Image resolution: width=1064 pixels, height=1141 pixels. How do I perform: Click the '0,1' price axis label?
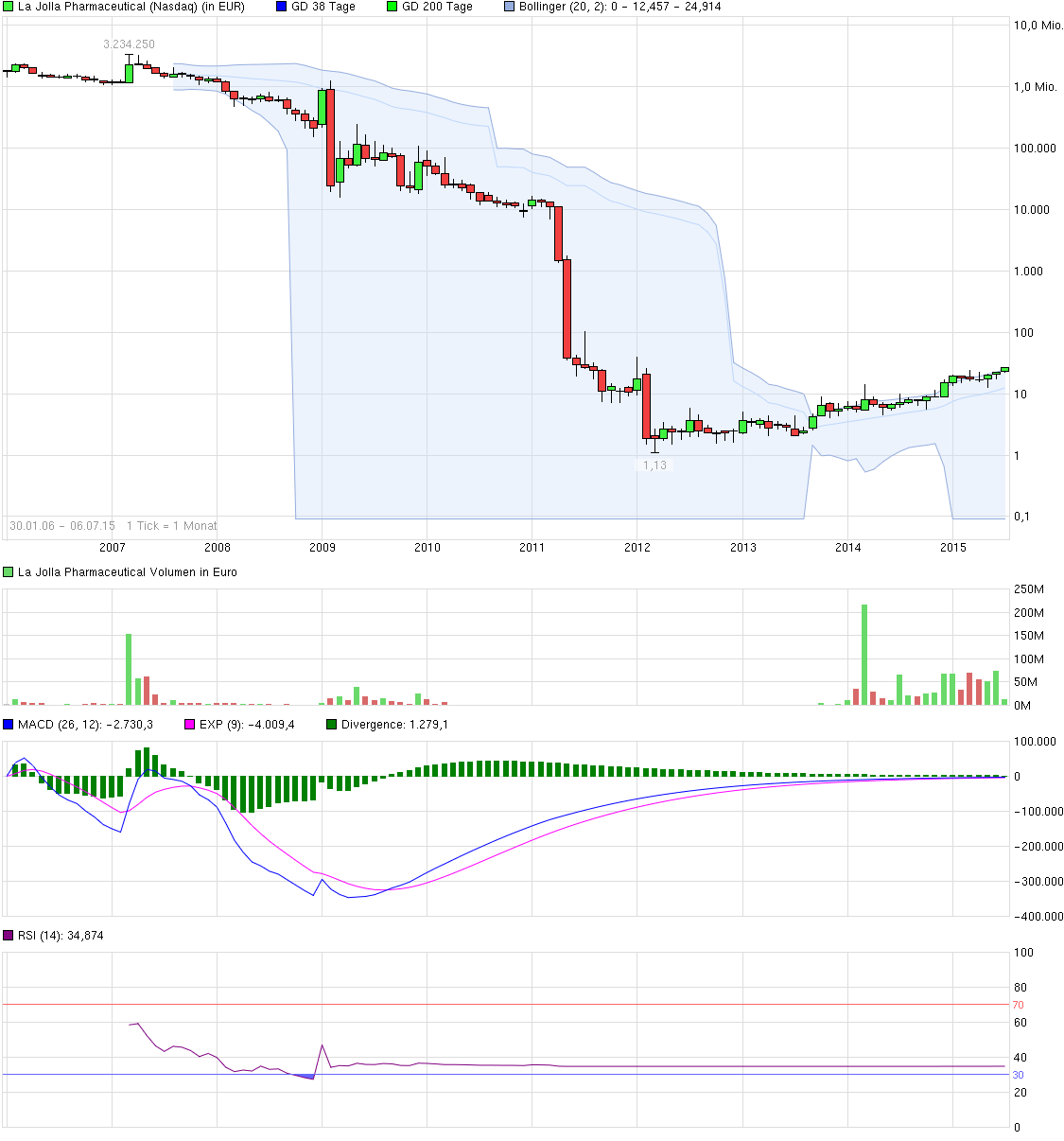click(x=1022, y=517)
